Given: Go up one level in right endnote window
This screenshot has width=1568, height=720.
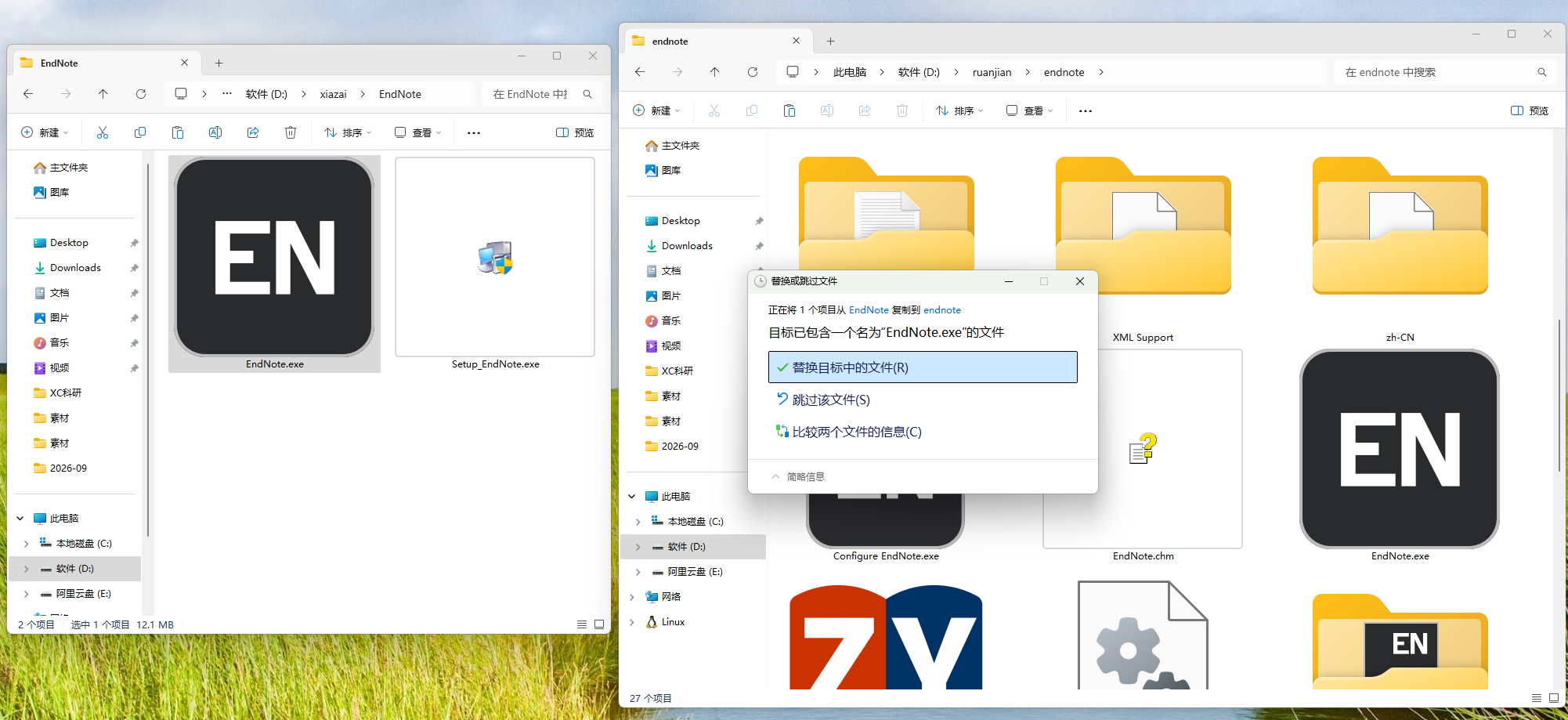Looking at the screenshot, I should click(x=715, y=72).
